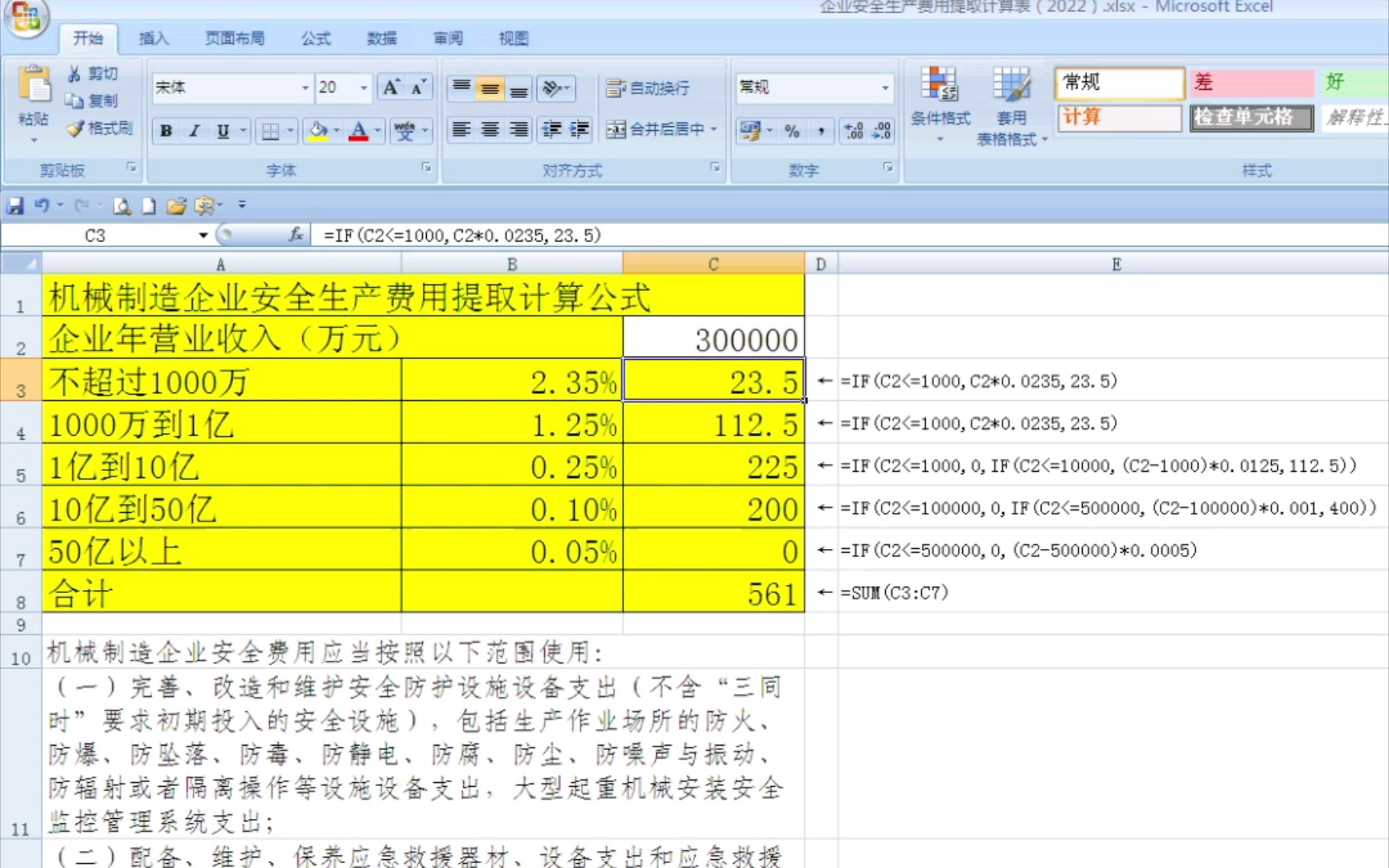Apply red font color with the A icon

(359, 130)
